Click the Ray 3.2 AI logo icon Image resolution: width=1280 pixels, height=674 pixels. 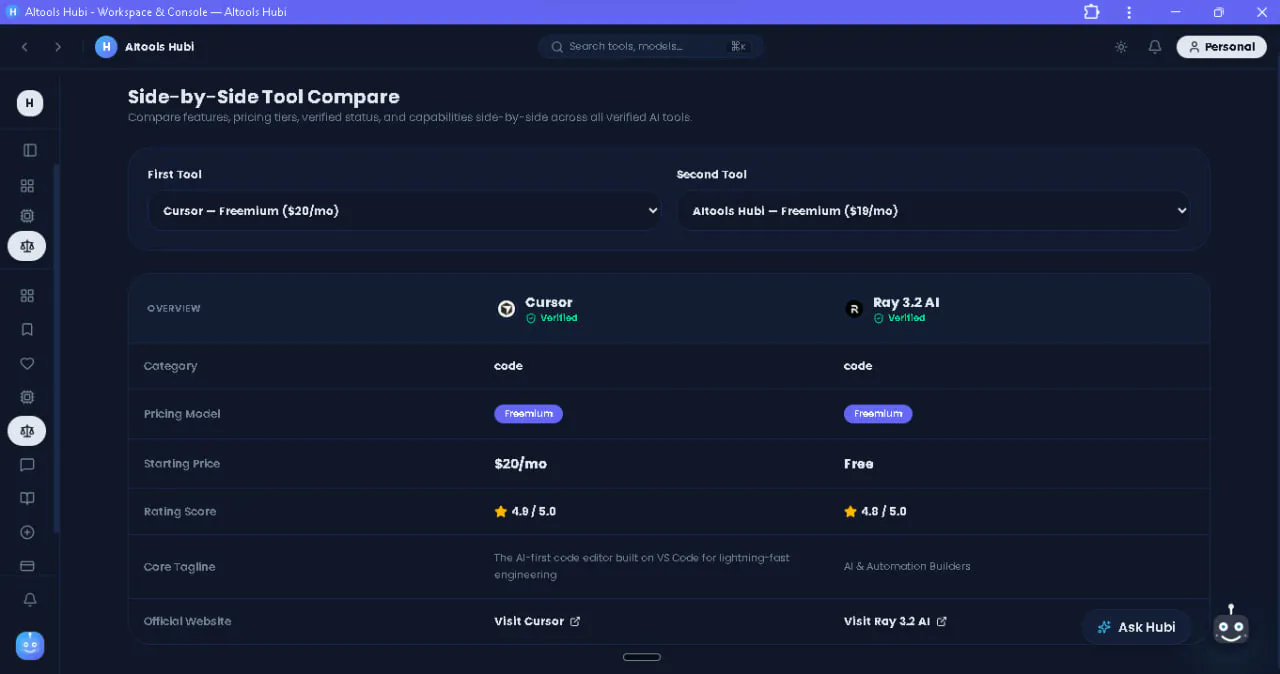click(x=854, y=309)
